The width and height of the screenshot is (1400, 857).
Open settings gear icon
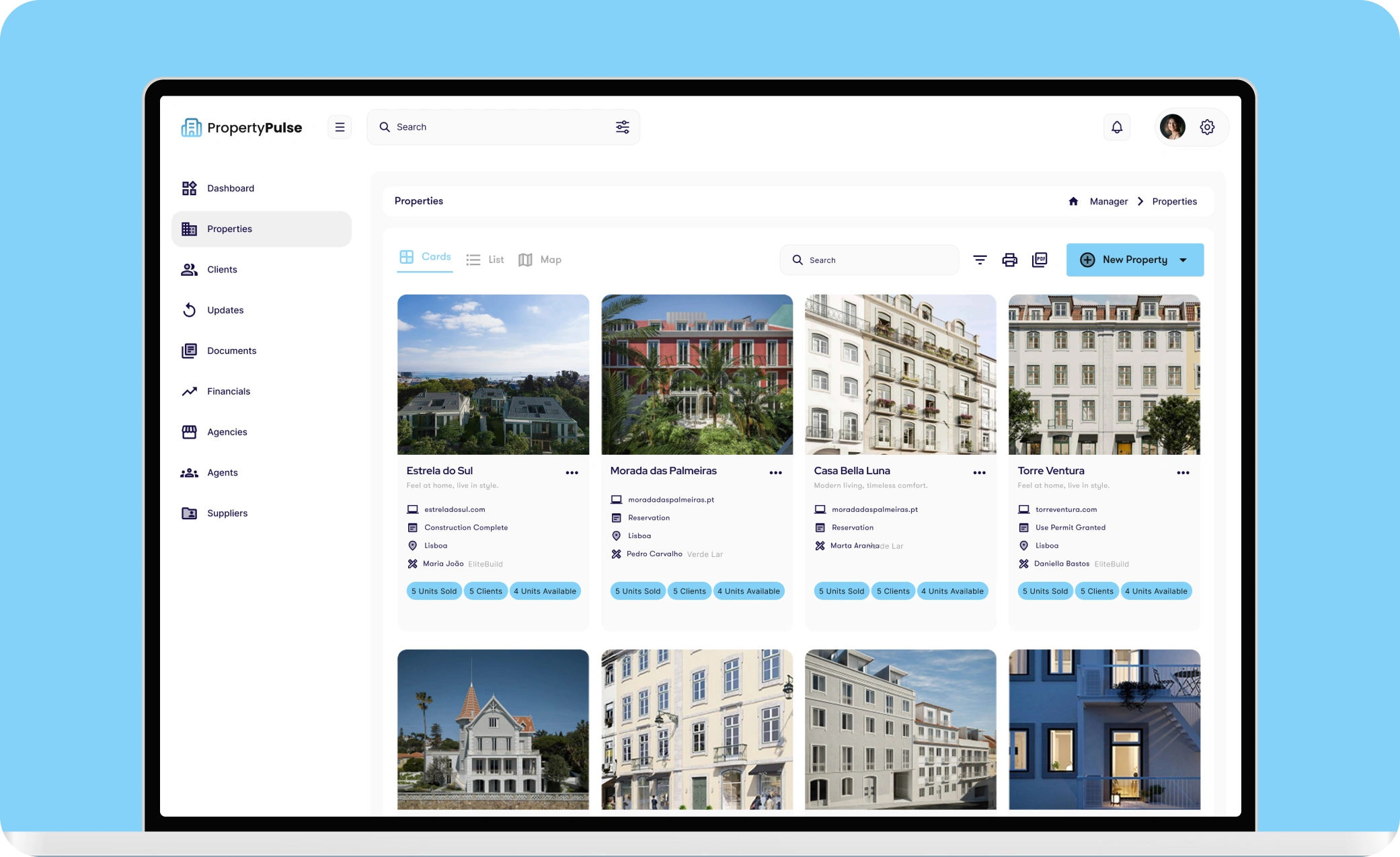click(1207, 127)
